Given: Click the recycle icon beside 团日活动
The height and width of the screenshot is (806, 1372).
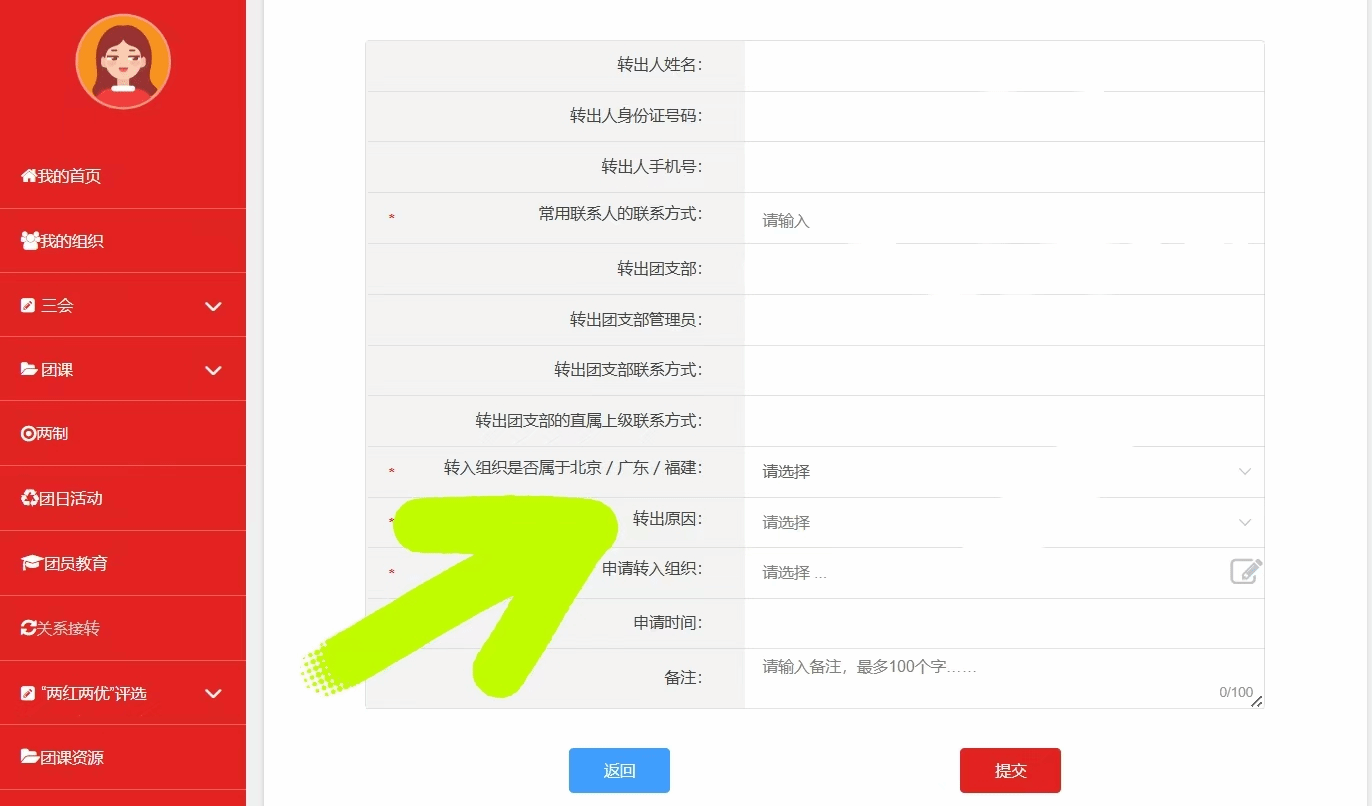Looking at the screenshot, I should 29,498.
